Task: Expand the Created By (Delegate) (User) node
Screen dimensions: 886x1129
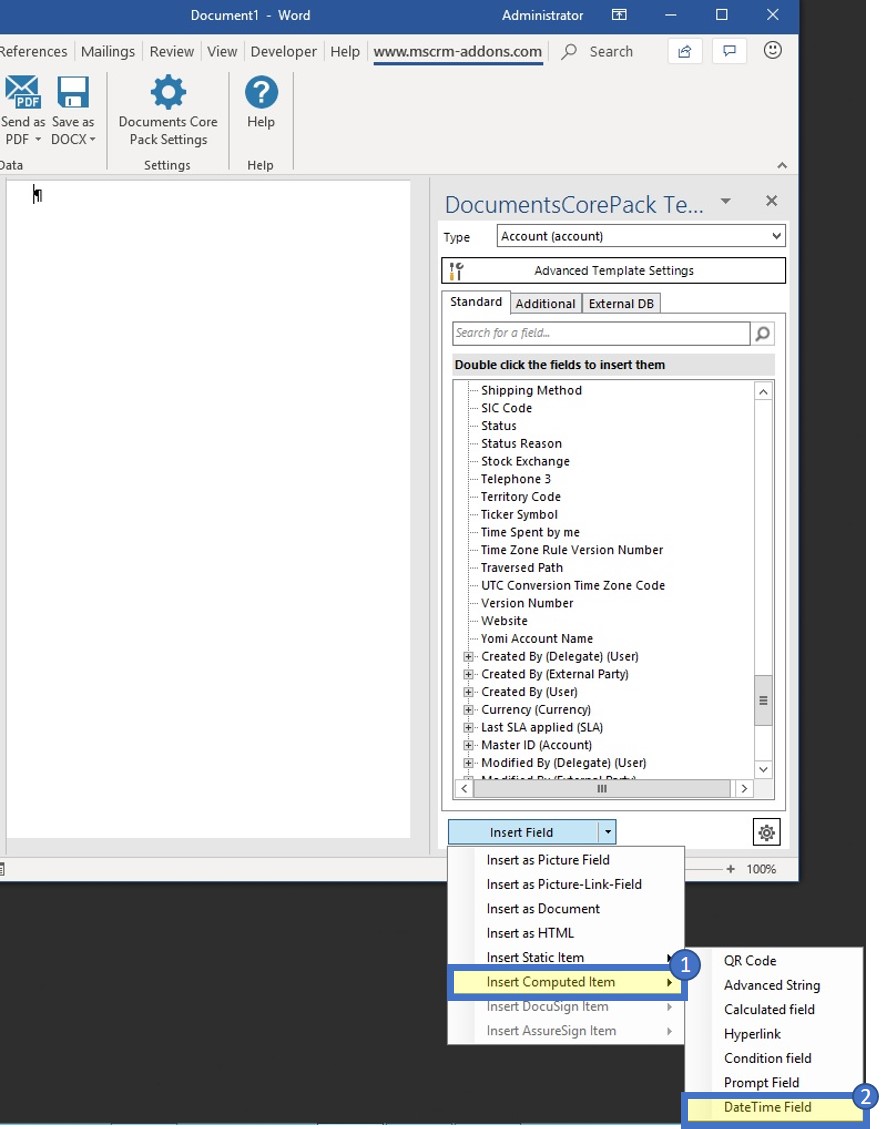Action: click(x=469, y=657)
